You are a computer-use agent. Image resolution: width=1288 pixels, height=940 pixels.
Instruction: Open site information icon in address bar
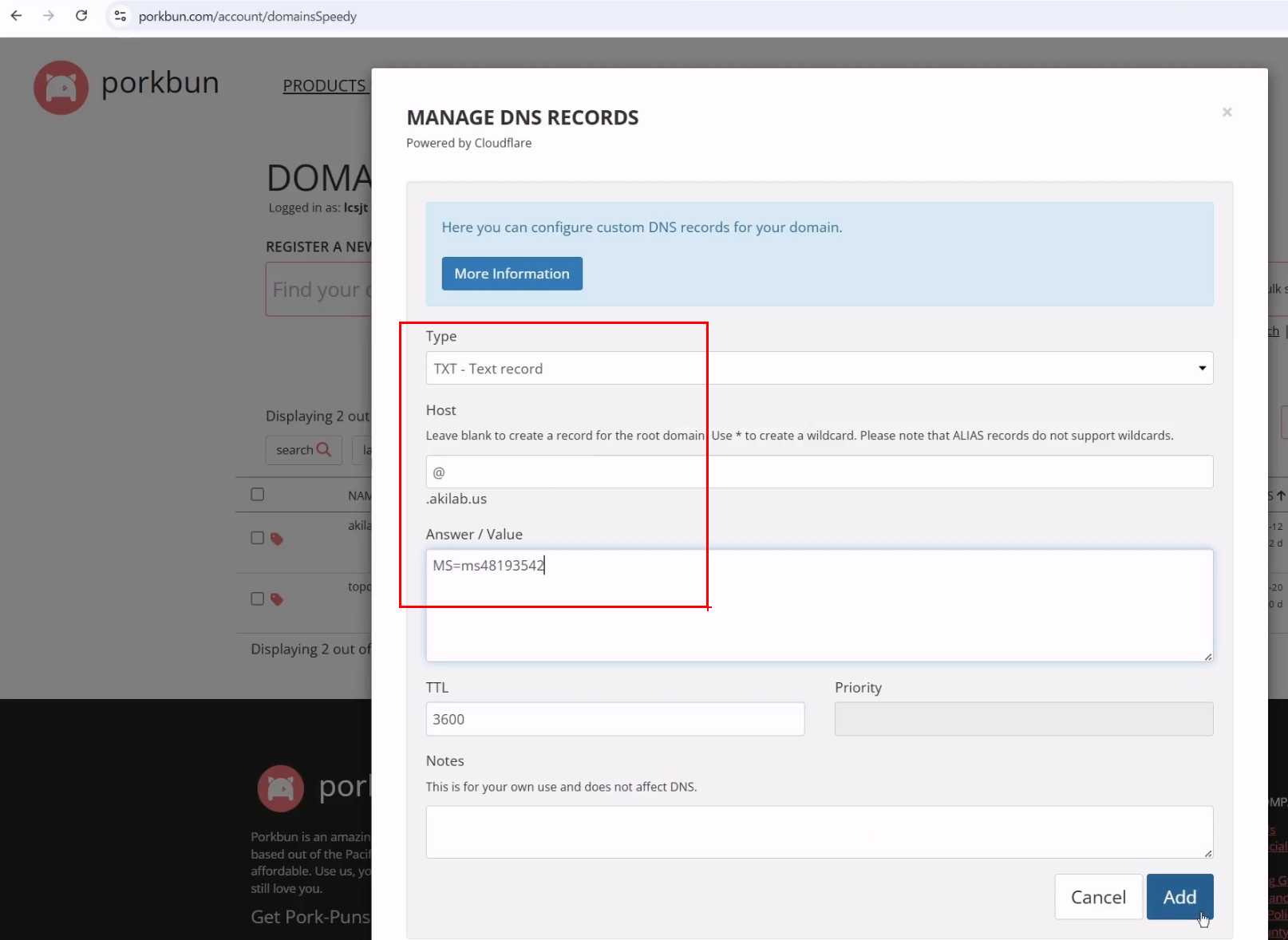pyautogui.click(x=120, y=16)
